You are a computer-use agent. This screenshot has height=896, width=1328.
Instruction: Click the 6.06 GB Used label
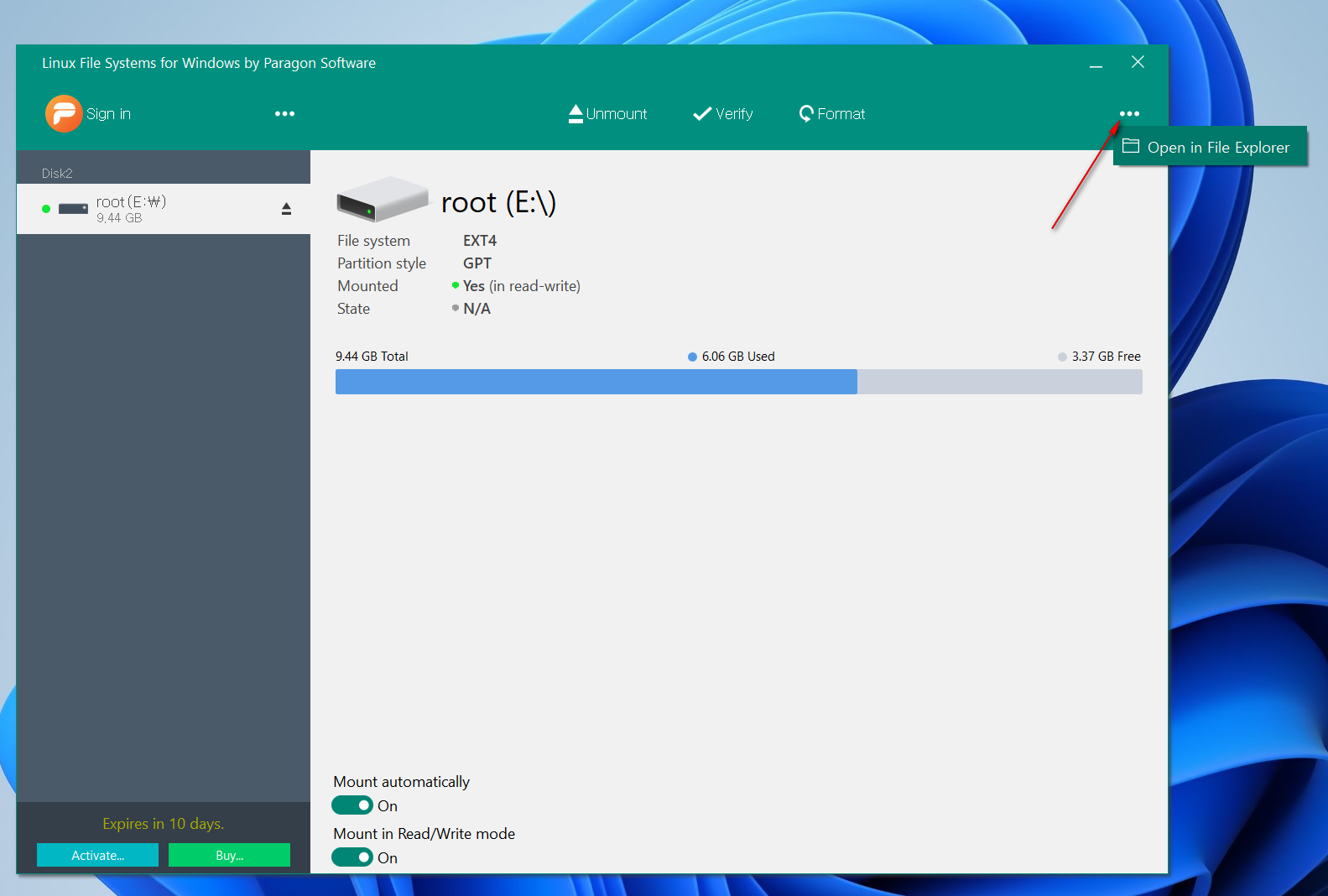(738, 357)
